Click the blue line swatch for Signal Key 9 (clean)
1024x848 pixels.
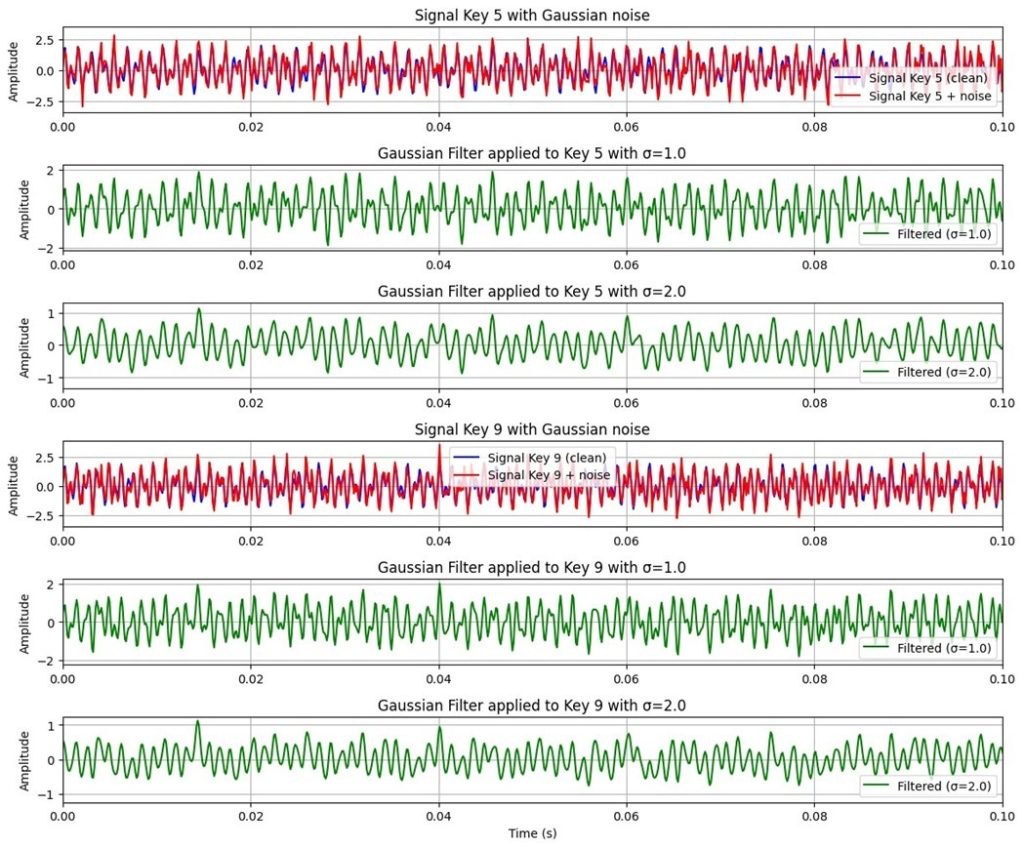(x=468, y=458)
